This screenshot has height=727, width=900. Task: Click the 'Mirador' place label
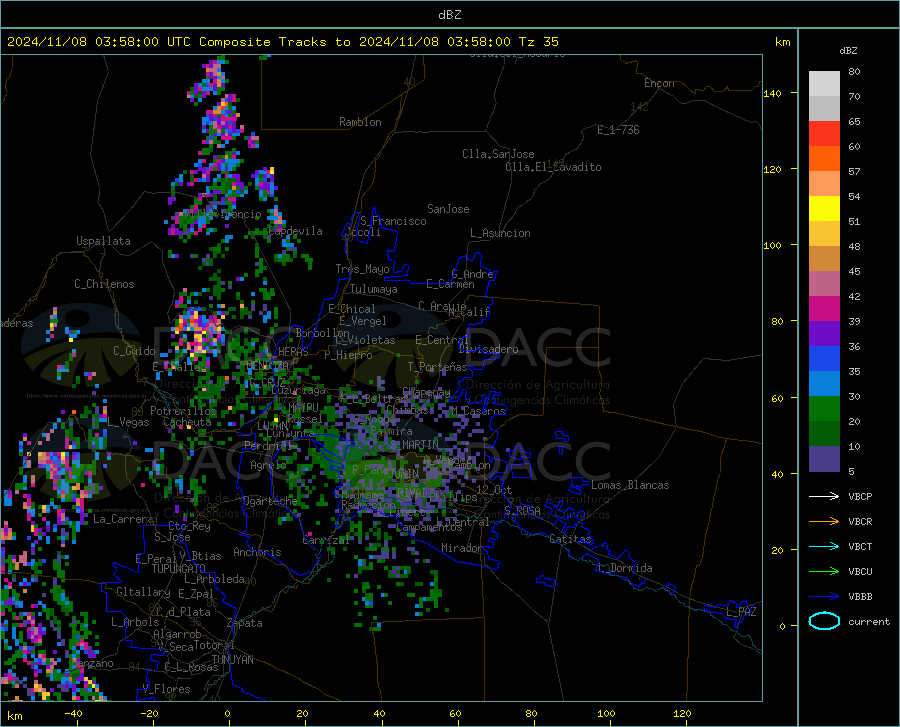[462, 548]
